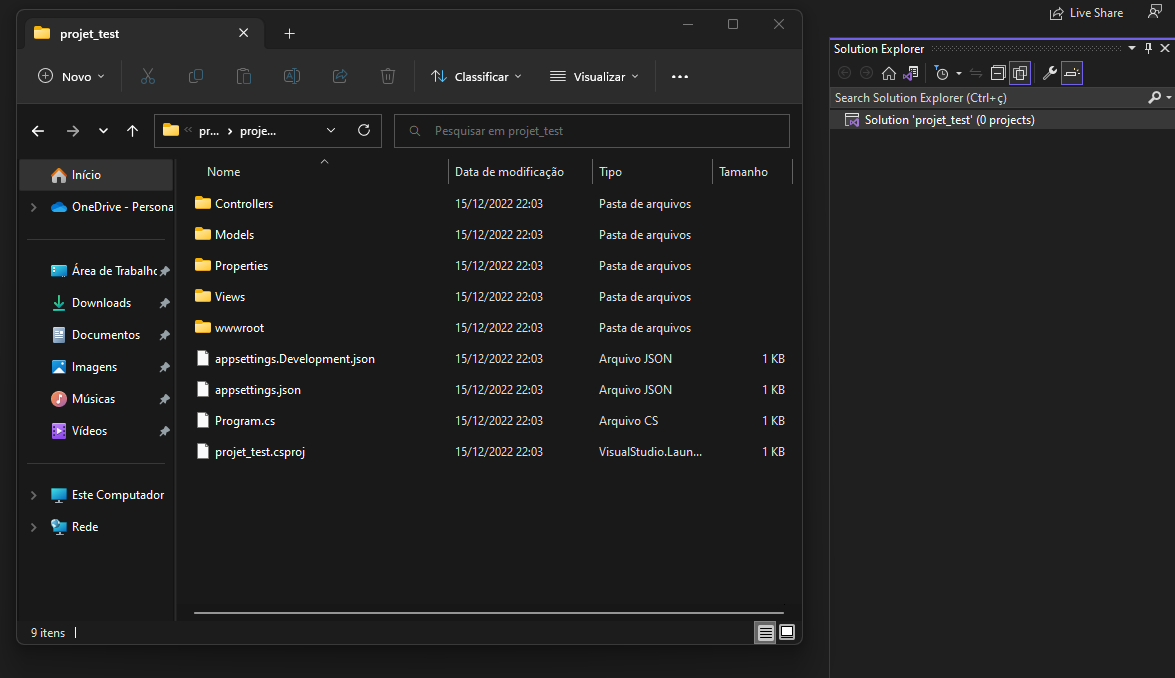Open the Novo menu in File Explorer

(71, 76)
